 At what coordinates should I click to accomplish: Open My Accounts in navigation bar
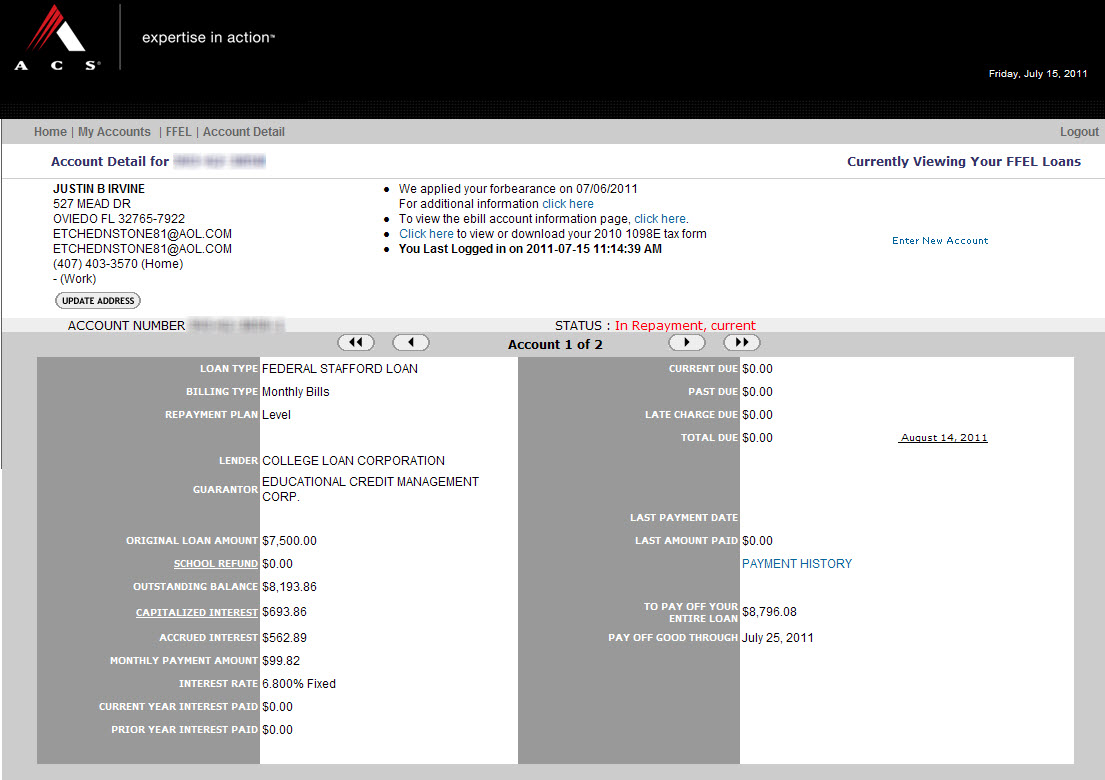(114, 132)
